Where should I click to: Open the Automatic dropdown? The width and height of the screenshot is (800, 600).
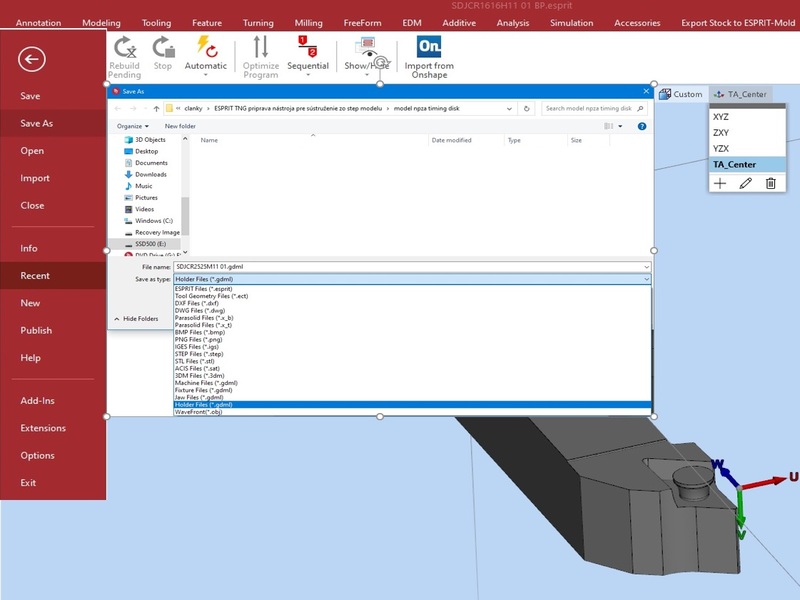click(x=206, y=76)
